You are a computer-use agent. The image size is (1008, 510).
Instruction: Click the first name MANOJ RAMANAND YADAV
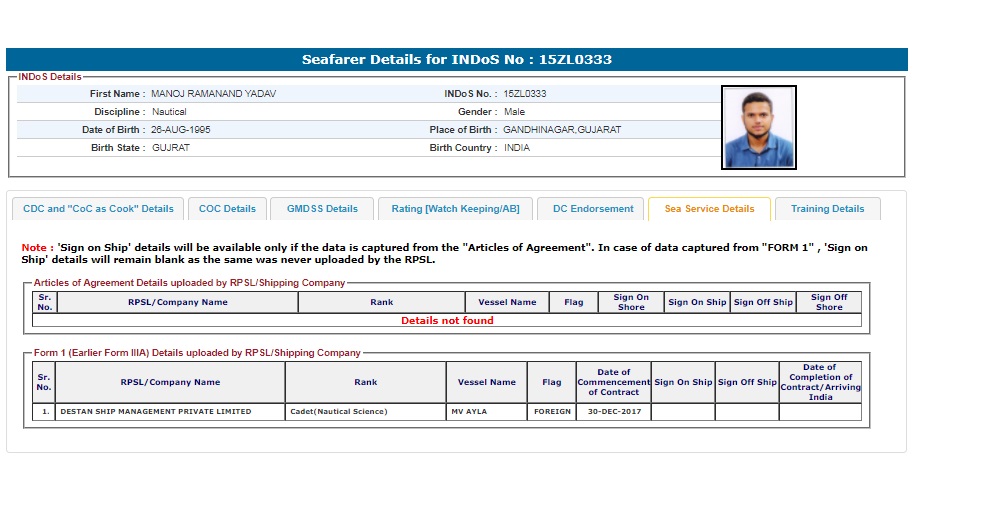[213, 94]
